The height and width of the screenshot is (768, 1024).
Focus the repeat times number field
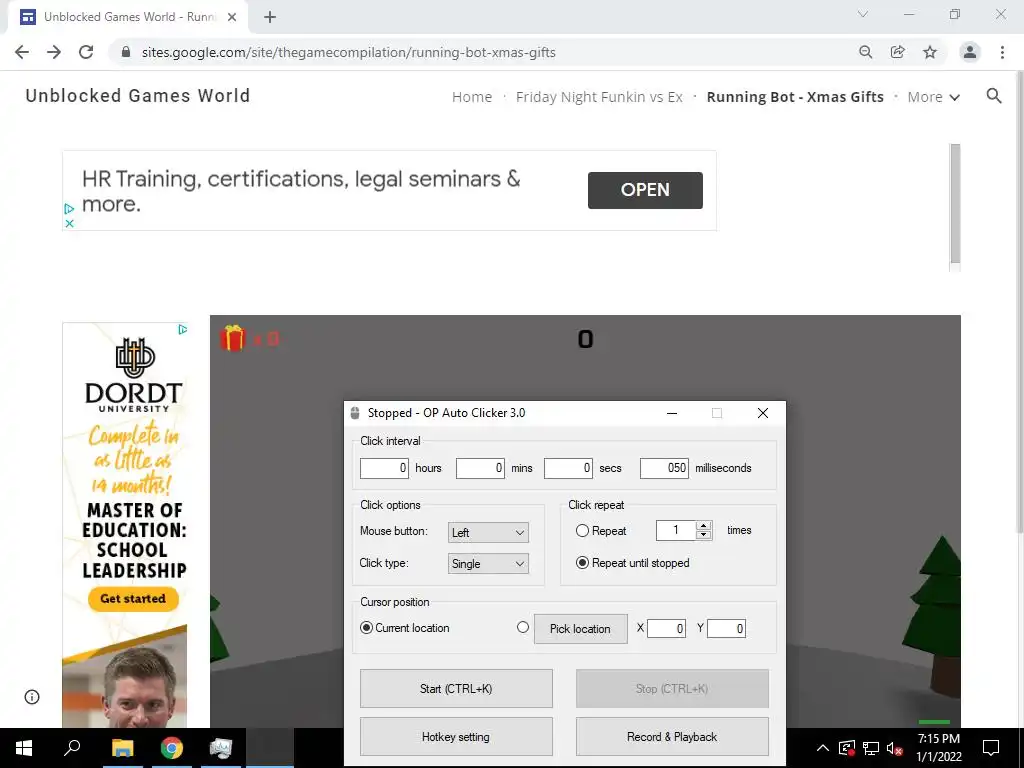(676, 530)
